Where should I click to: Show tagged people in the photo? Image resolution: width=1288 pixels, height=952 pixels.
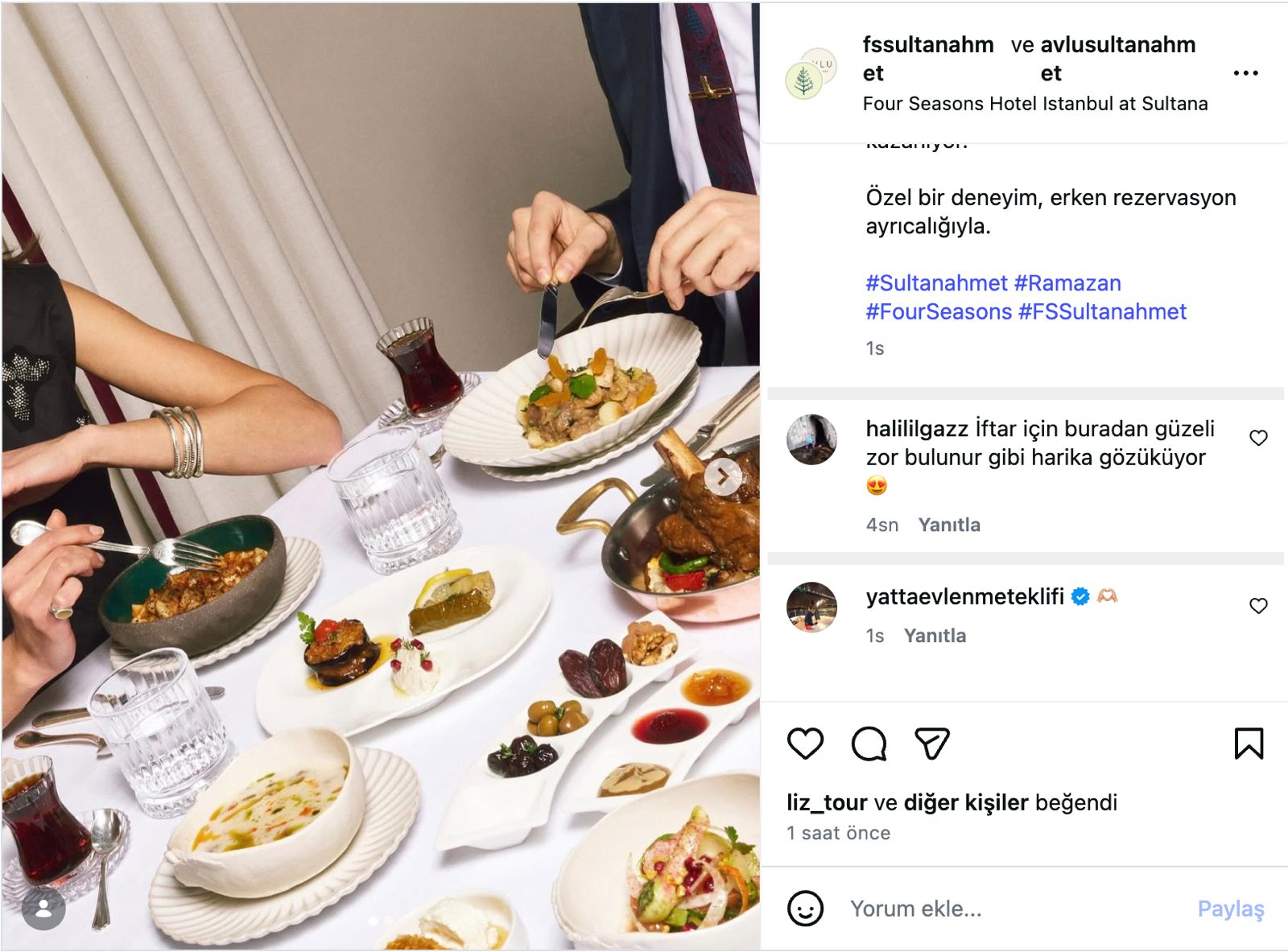[x=43, y=909]
